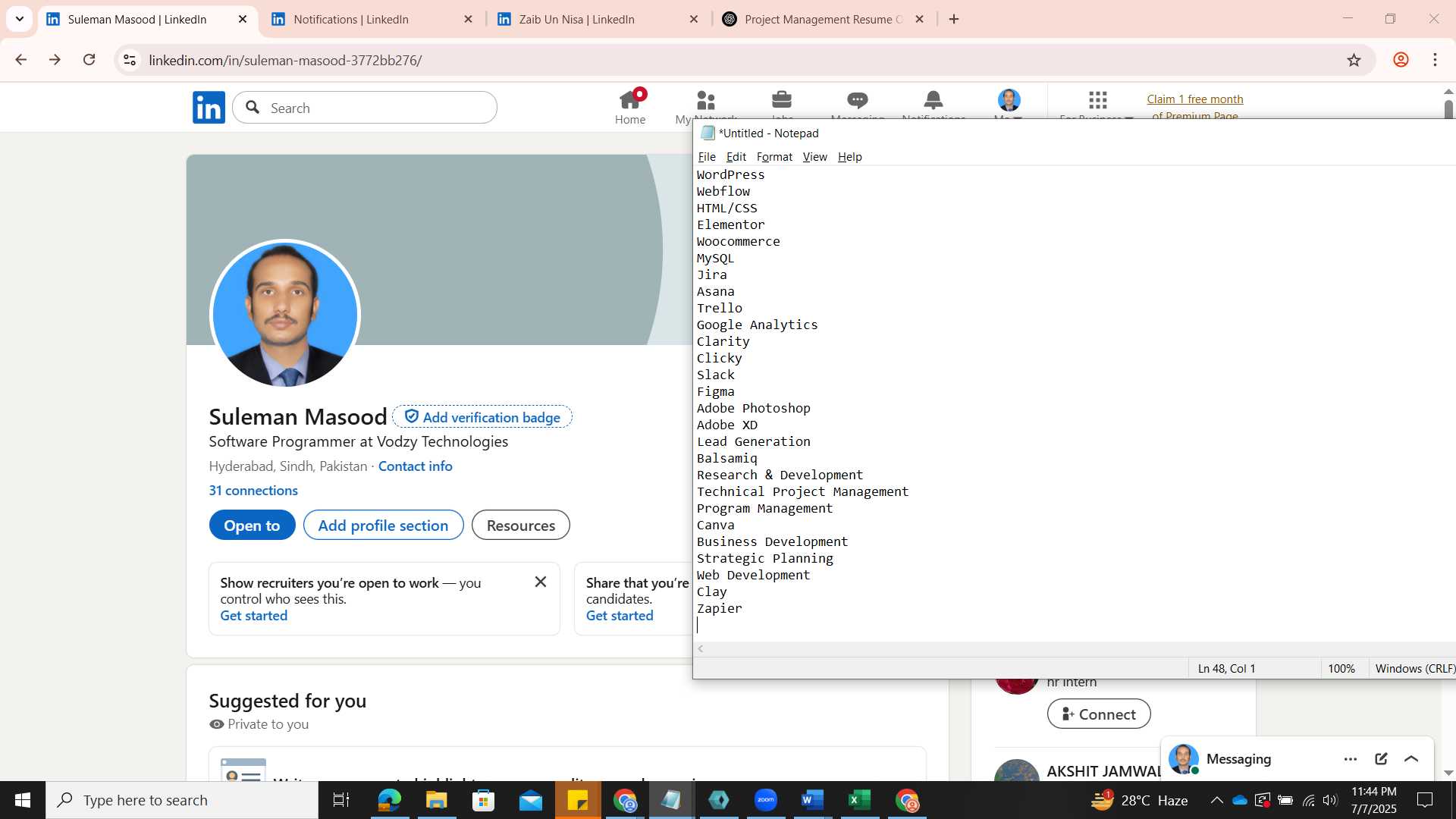Open Suleman Masood profile photo

(x=285, y=315)
